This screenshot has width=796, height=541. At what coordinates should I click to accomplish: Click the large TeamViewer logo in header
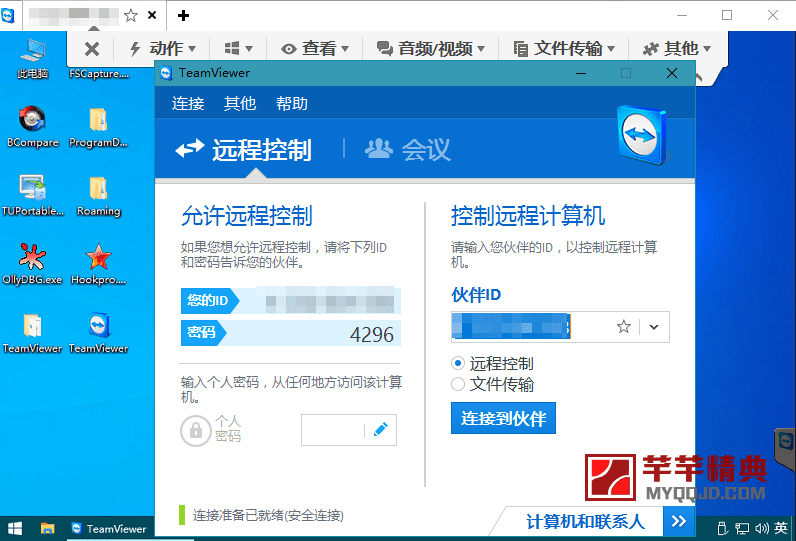tap(642, 135)
